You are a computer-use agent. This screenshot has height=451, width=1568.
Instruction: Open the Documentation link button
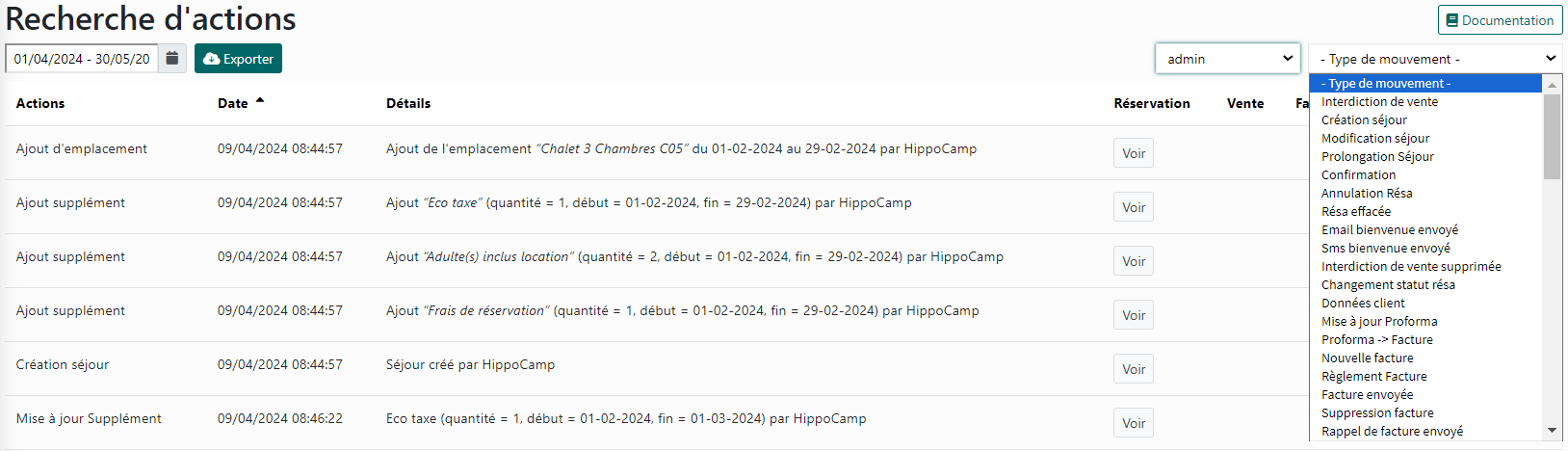[1500, 20]
